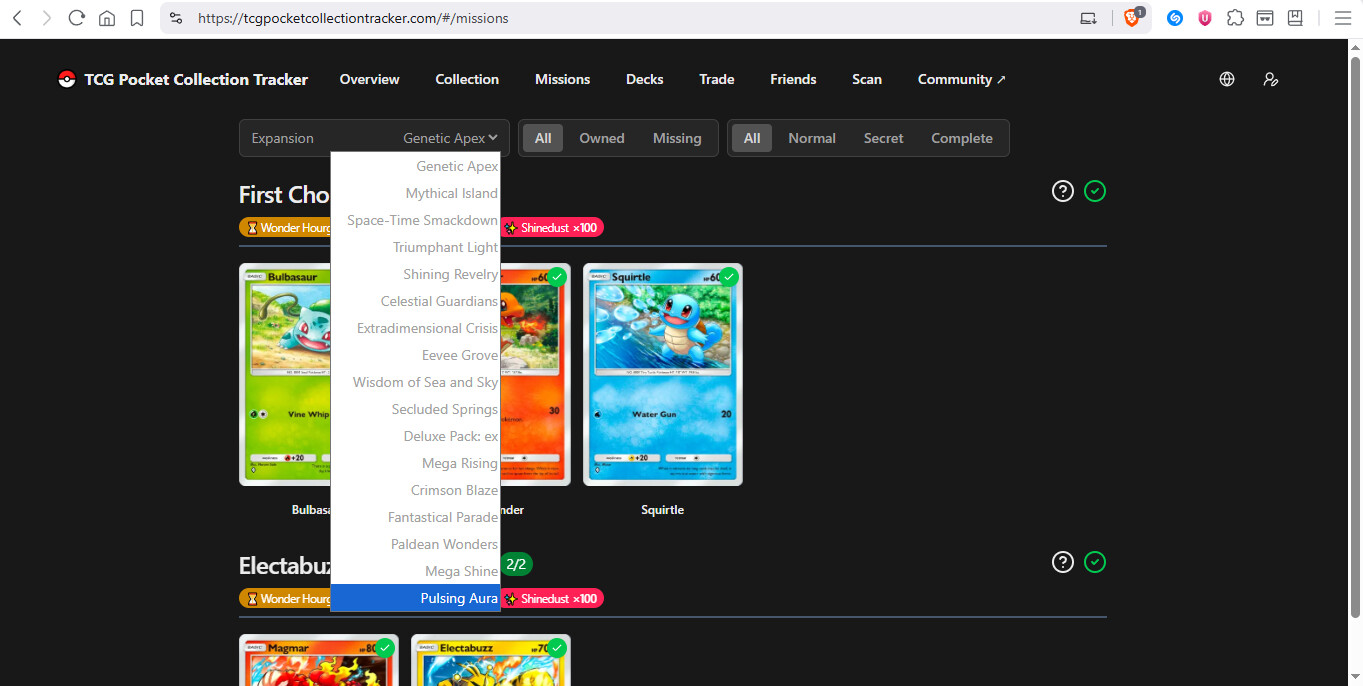The image size is (1363, 686).
Task: Open the extensions puzzle piece icon
Action: coord(1235,18)
